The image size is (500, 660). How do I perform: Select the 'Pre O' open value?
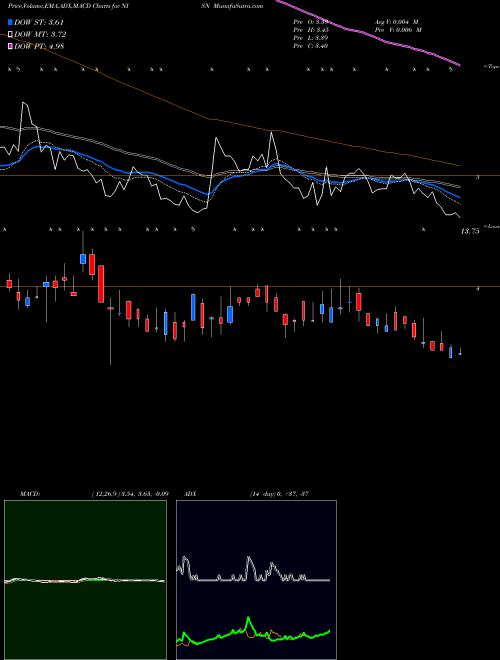(x=311, y=21)
